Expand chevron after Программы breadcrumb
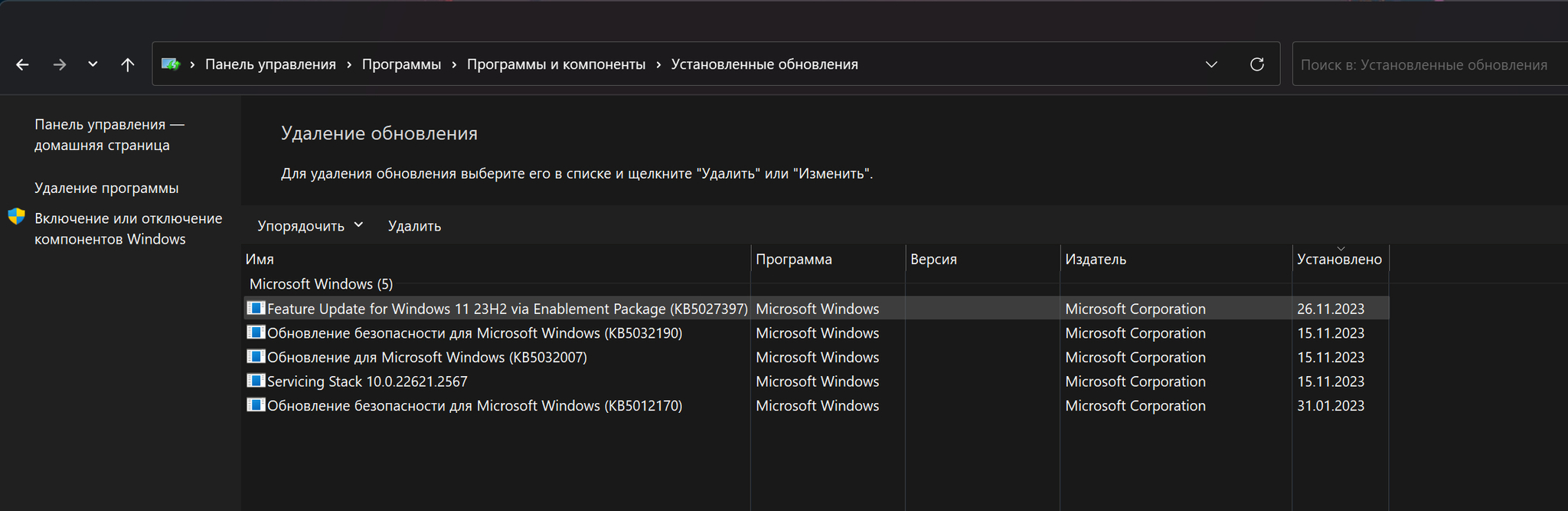The image size is (1568, 511). pyautogui.click(x=454, y=64)
